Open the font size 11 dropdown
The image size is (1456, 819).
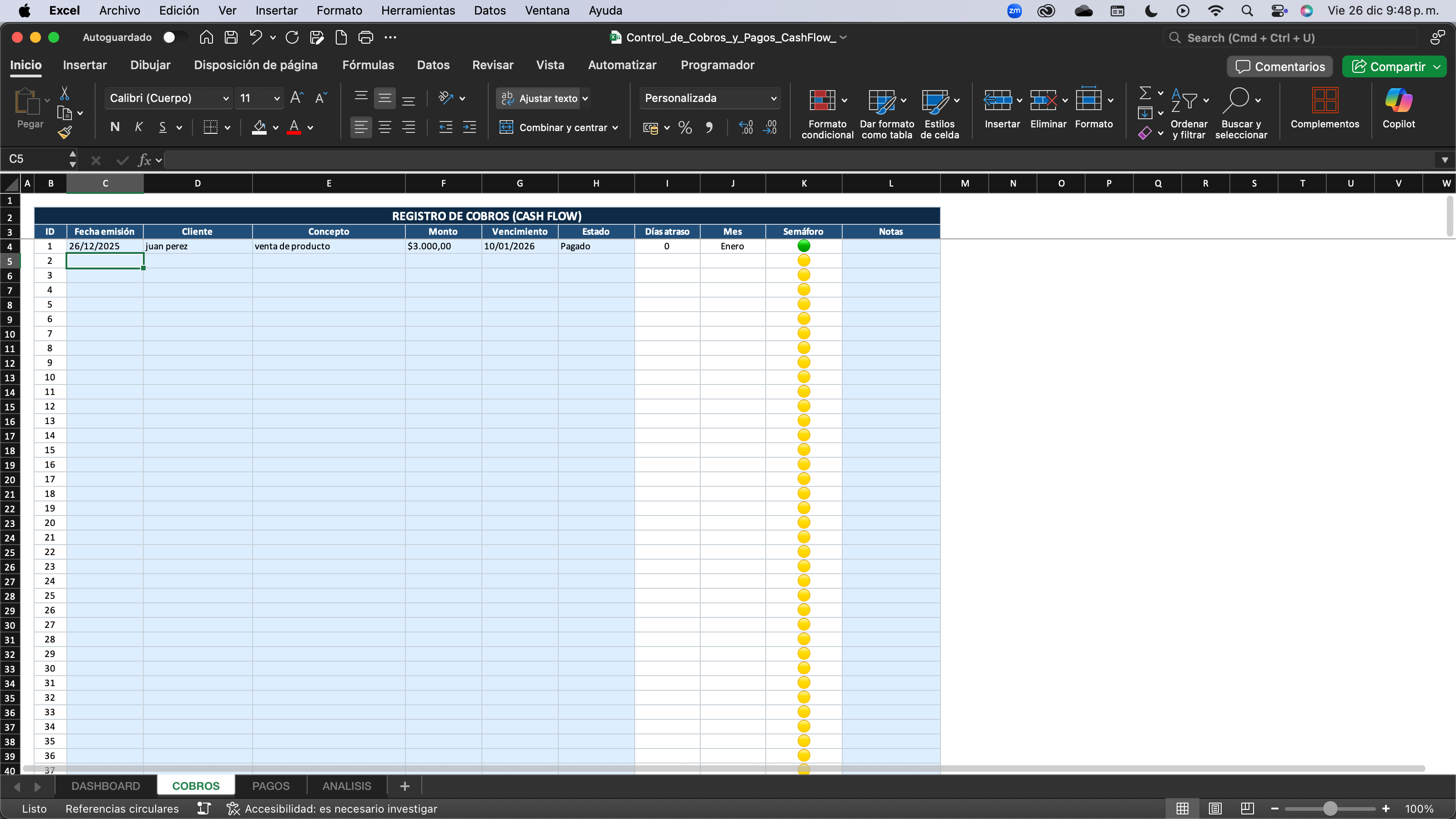point(276,98)
